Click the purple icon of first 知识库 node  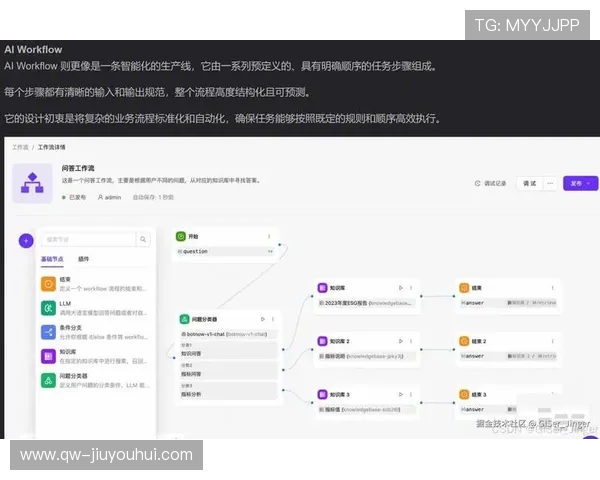[323, 287]
